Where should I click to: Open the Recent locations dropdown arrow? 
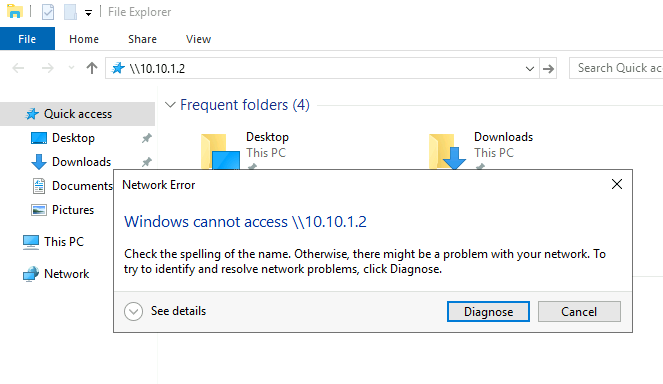click(x=71, y=68)
